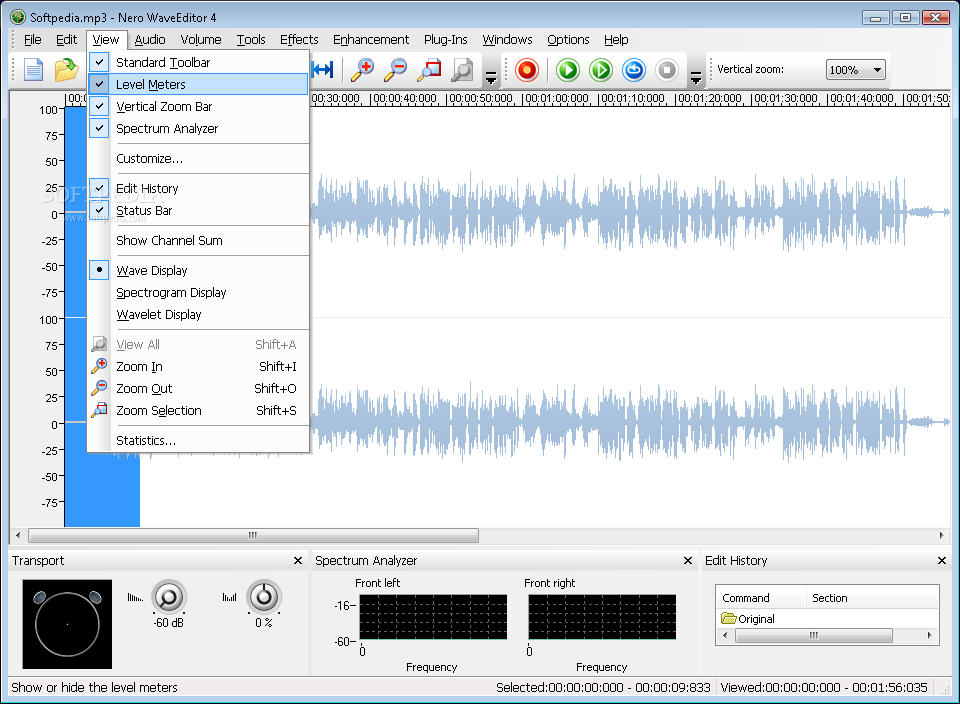This screenshot has width=960, height=704.
Task: Click waveform scrollbar right arrow
Action: point(942,536)
